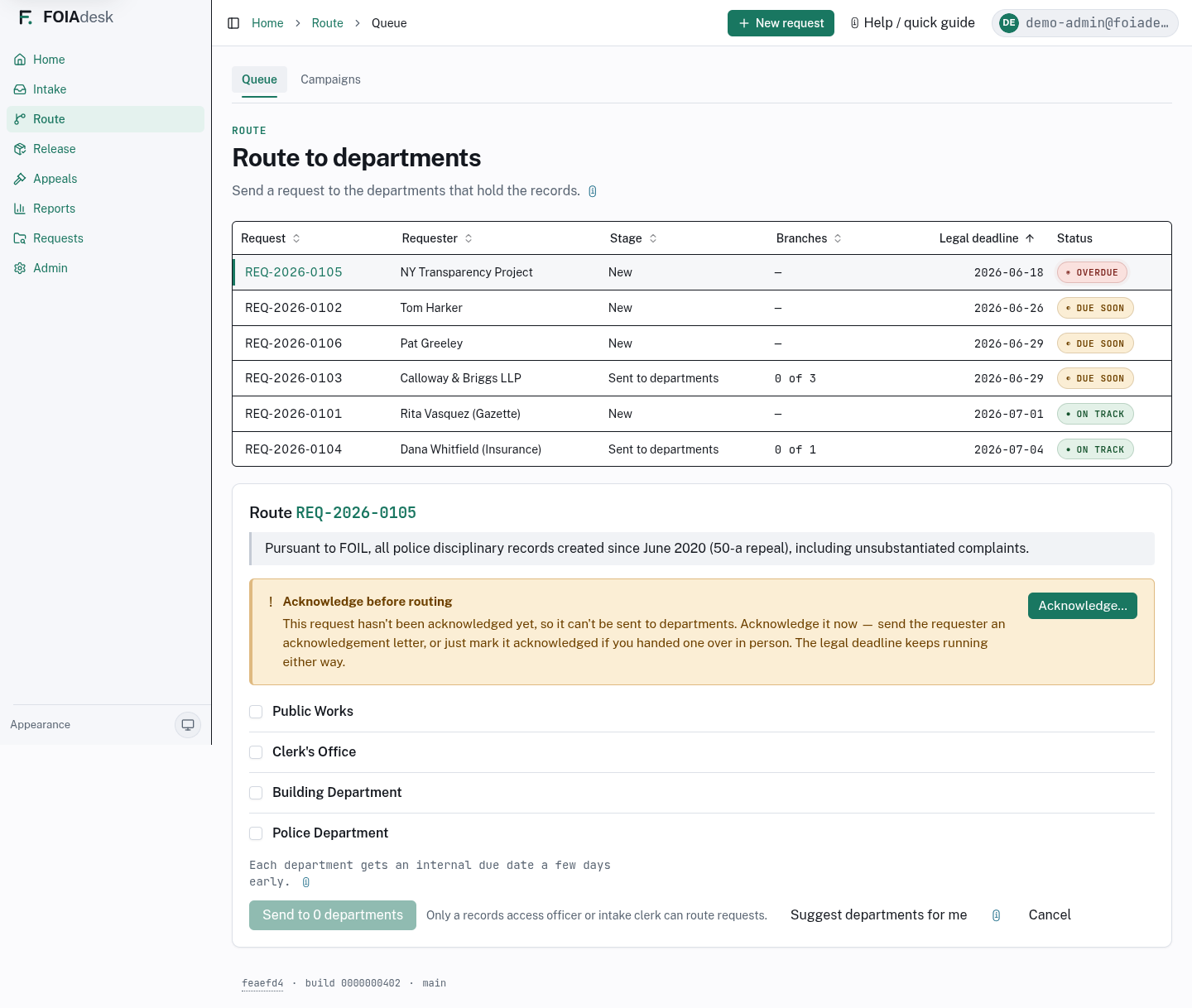The height and width of the screenshot is (1008, 1192).
Task: Select the REQ-2026-0103 Calloway & Briggs row
Action: point(702,378)
